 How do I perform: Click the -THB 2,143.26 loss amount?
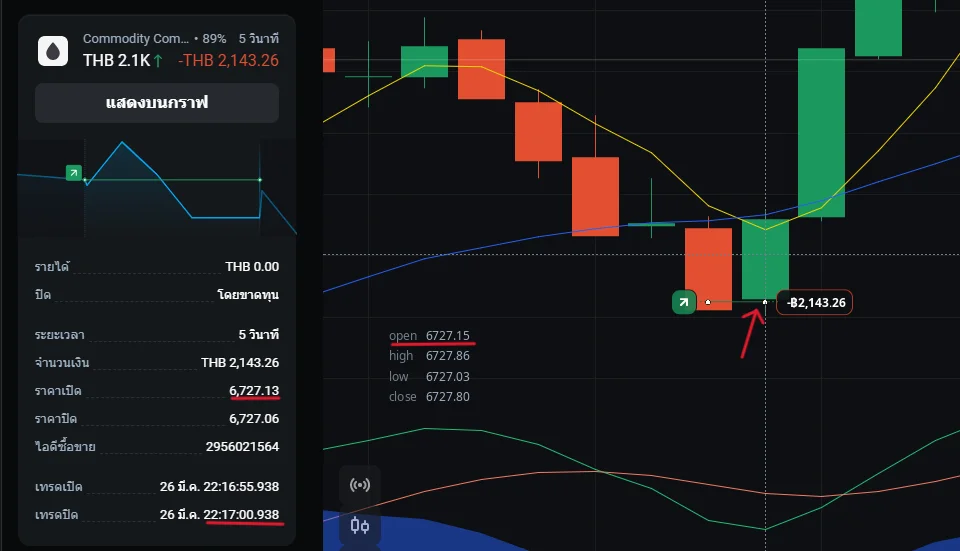[228, 60]
